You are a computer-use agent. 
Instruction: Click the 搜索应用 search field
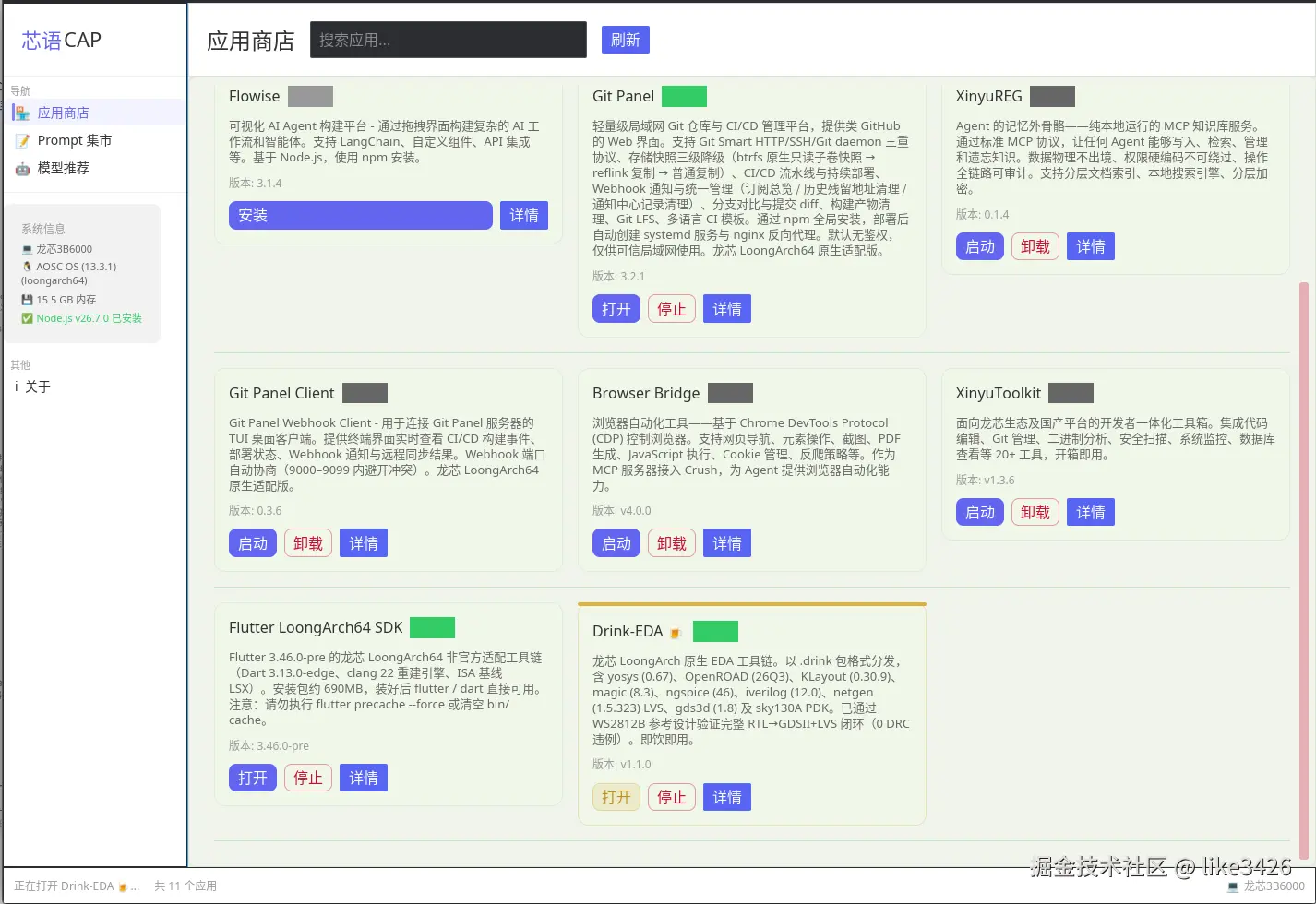click(x=449, y=40)
